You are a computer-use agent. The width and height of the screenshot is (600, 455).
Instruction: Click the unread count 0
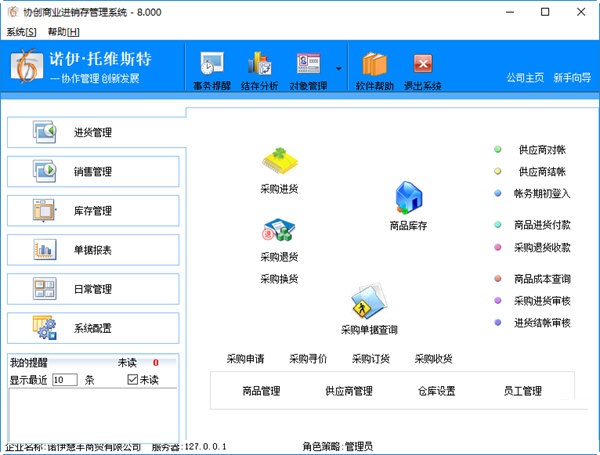[x=155, y=362]
